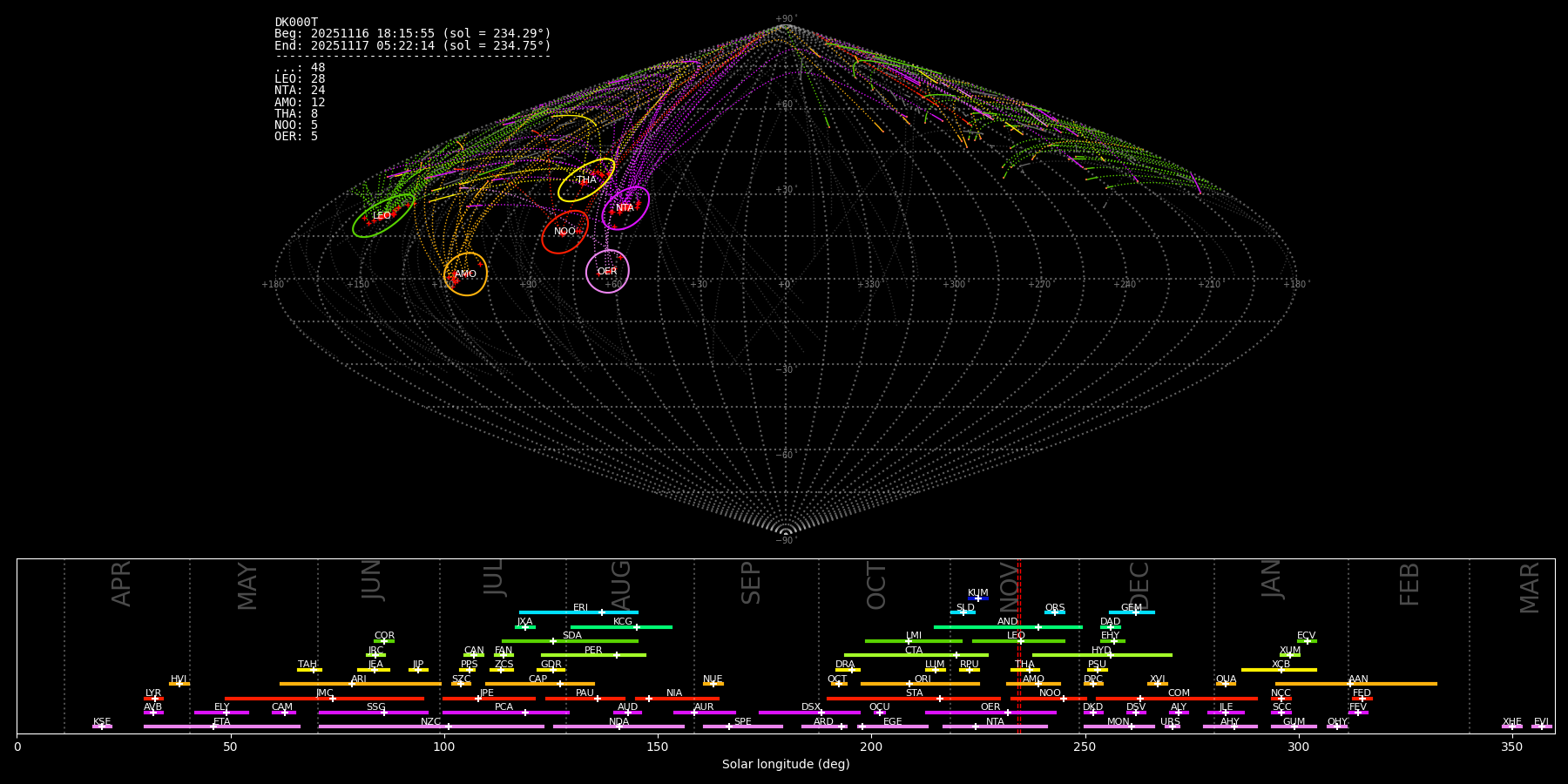Select the KCG shower label on timeline
The image size is (1568, 784).
[622, 622]
